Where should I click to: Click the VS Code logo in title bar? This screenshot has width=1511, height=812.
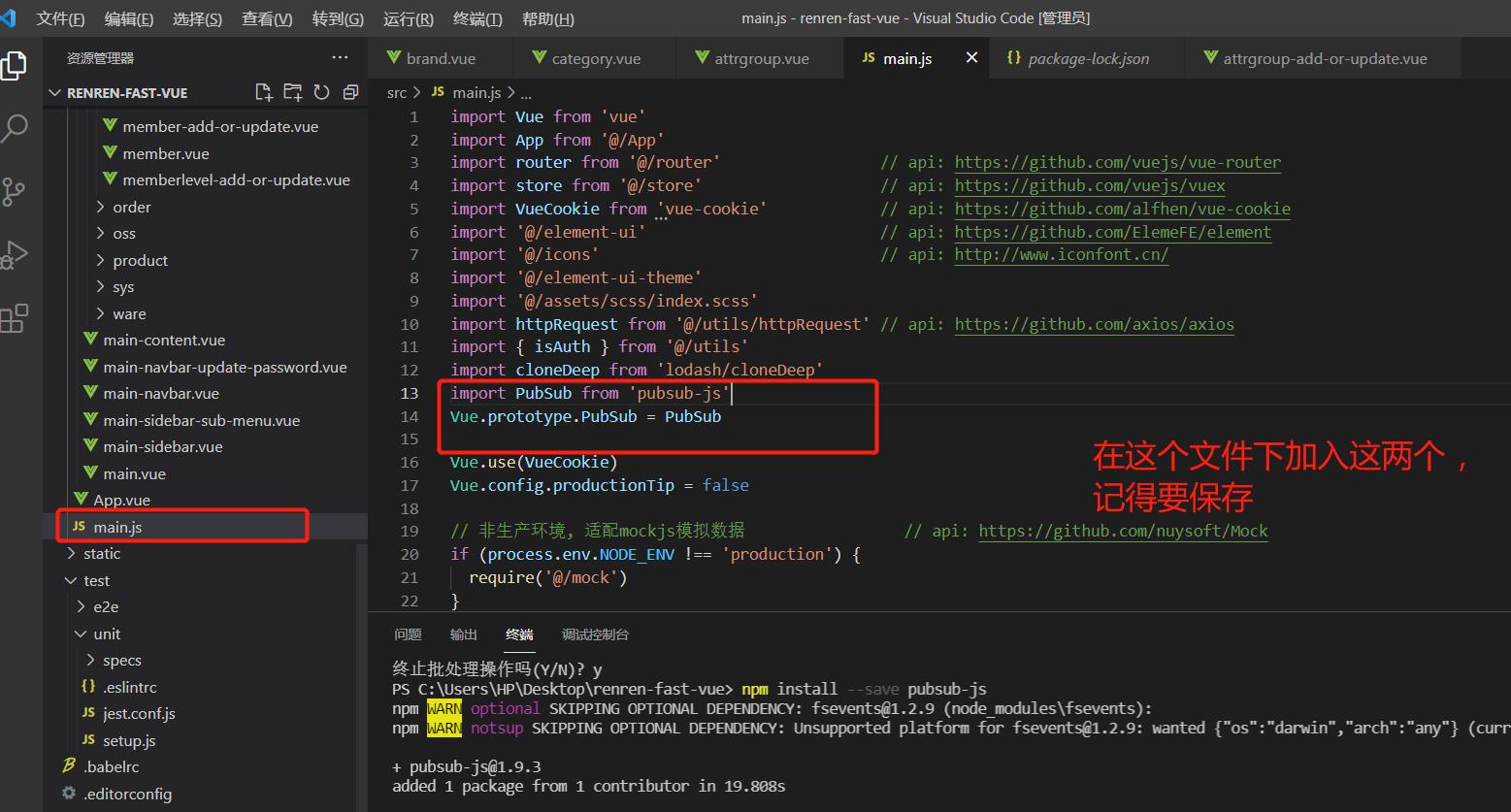[9, 17]
